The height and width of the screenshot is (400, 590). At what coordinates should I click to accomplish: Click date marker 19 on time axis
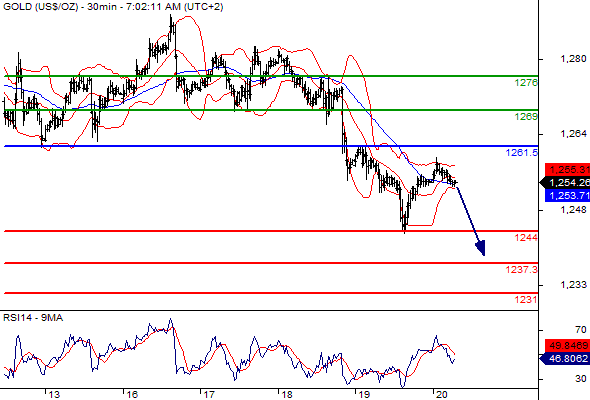point(363,395)
